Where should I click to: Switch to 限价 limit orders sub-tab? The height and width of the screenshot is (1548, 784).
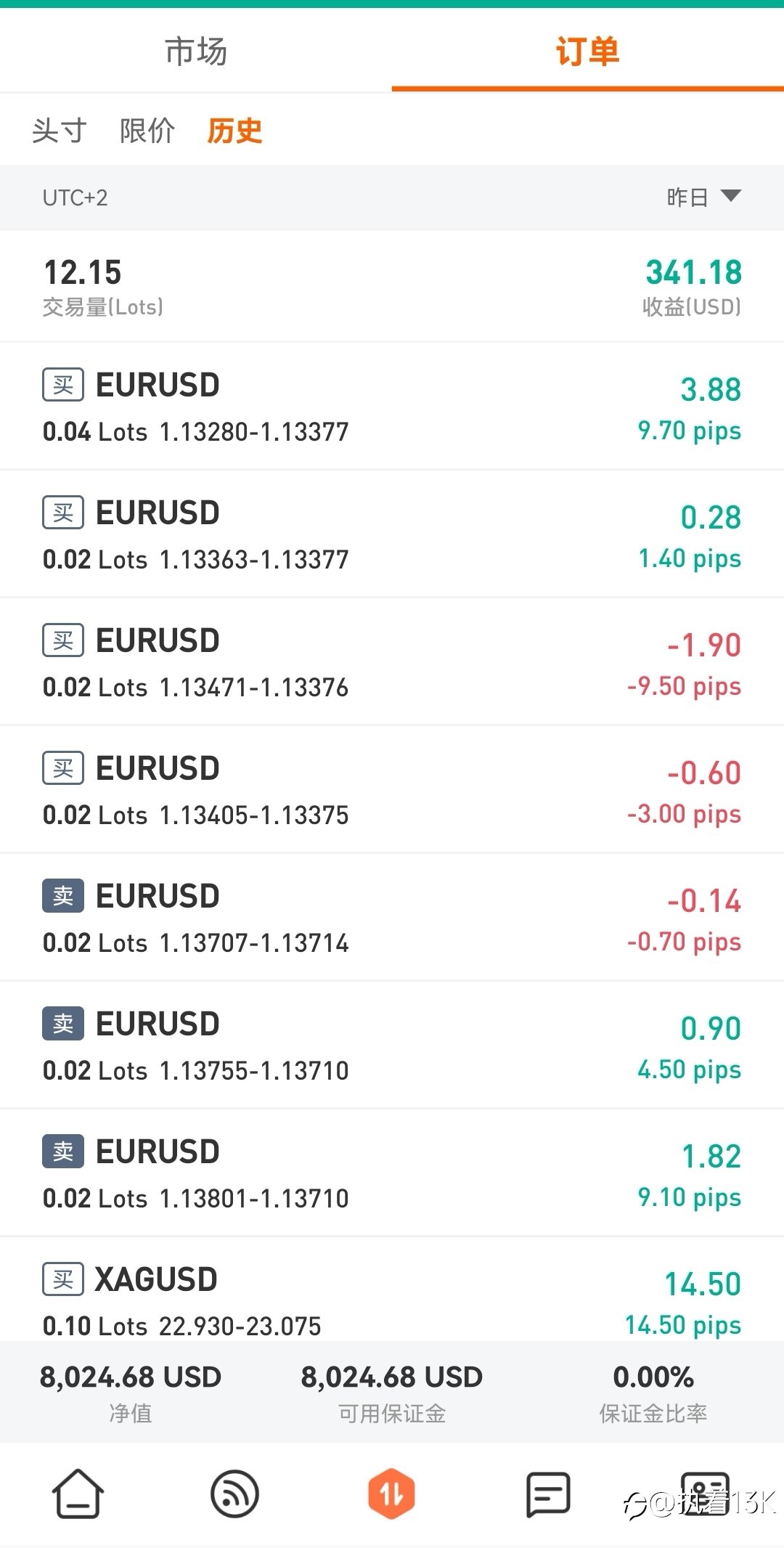[x=147, y=131]
